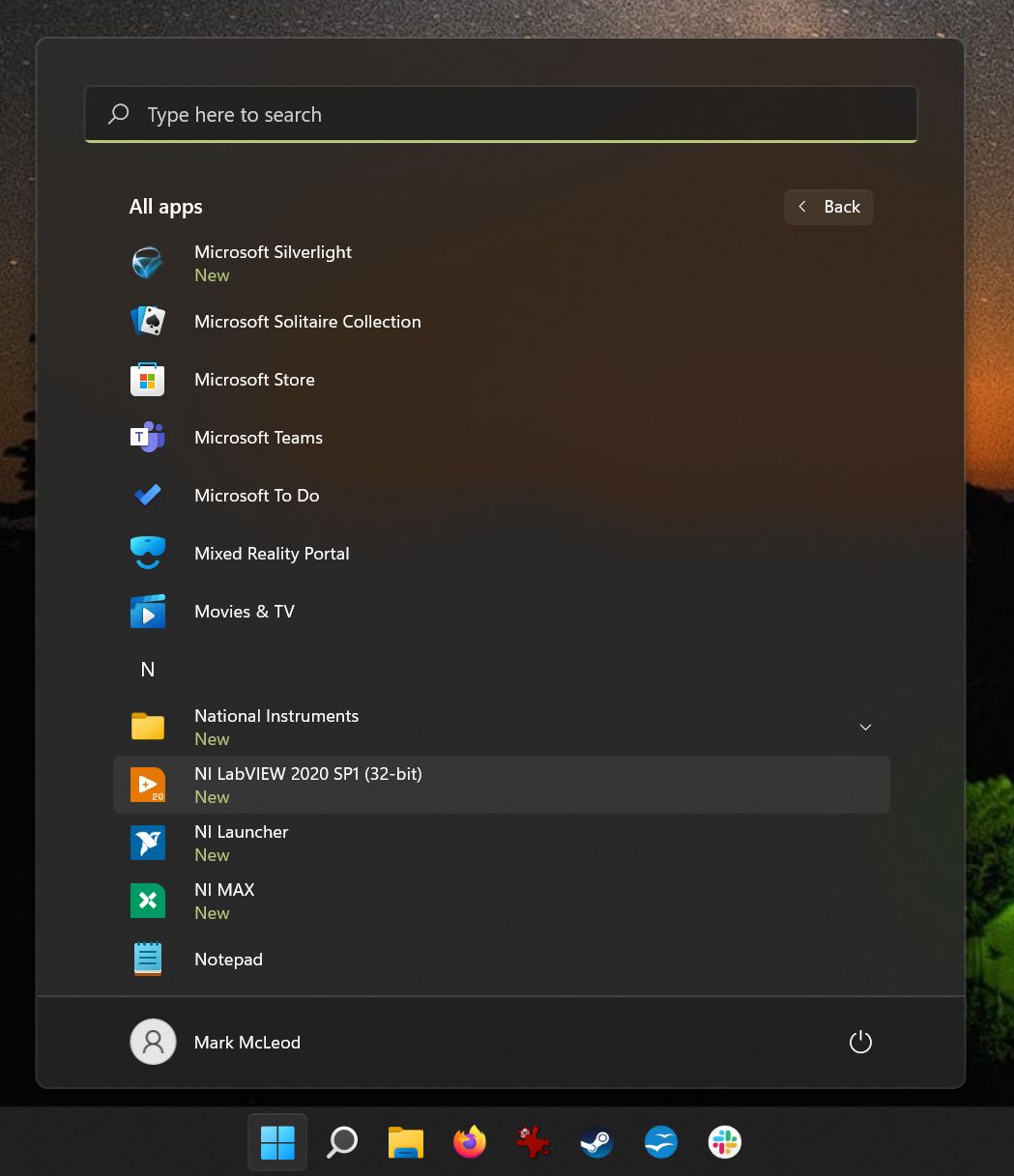
Task: Focus the 'Type here to search' field
Action: (501, 114)
